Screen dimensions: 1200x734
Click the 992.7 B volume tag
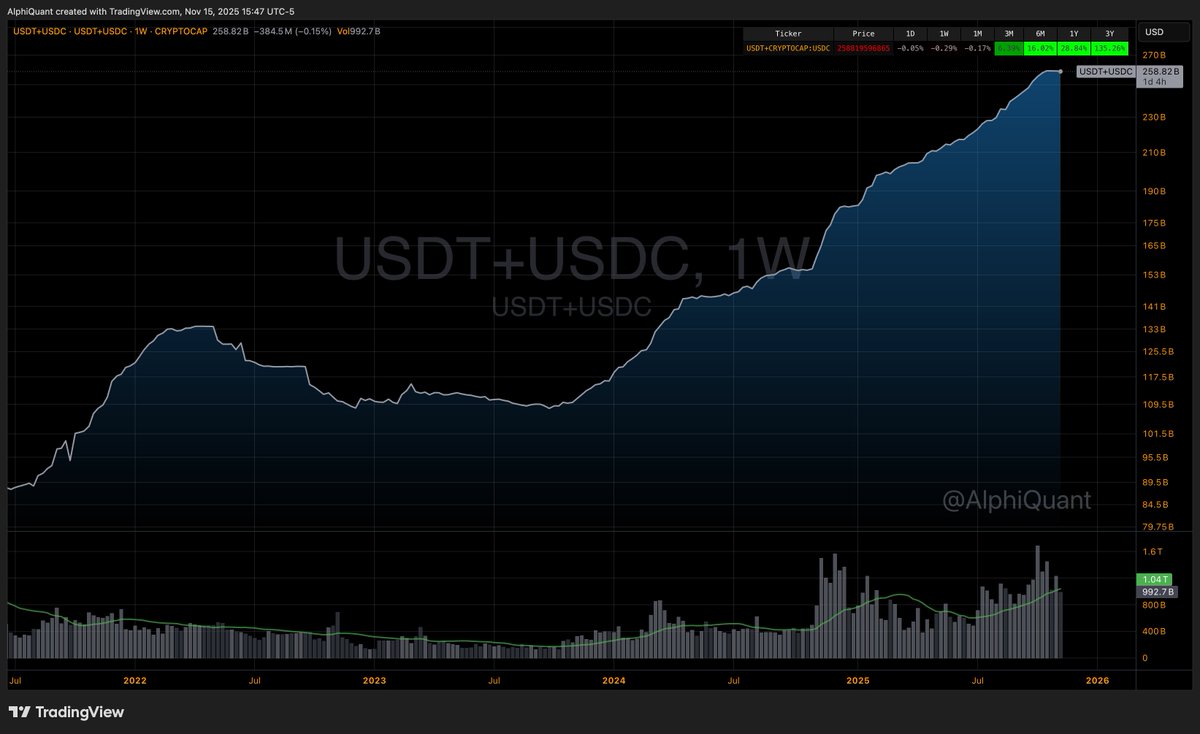click(x=1157, y=592)
